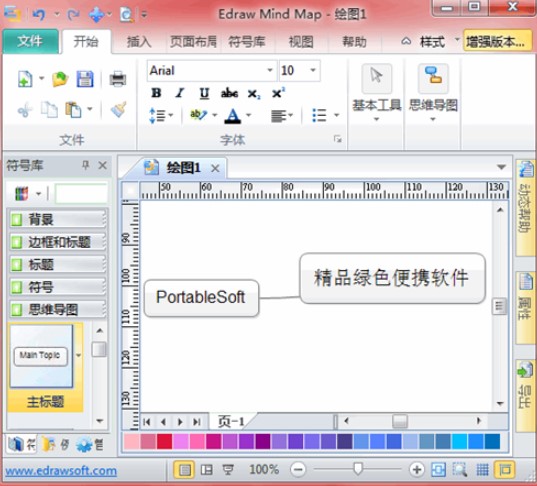Screen dimensions: 537x486
Task: Open the 思维导图 mind map tool
Action: pyautogui.click(x=433, y=92)
